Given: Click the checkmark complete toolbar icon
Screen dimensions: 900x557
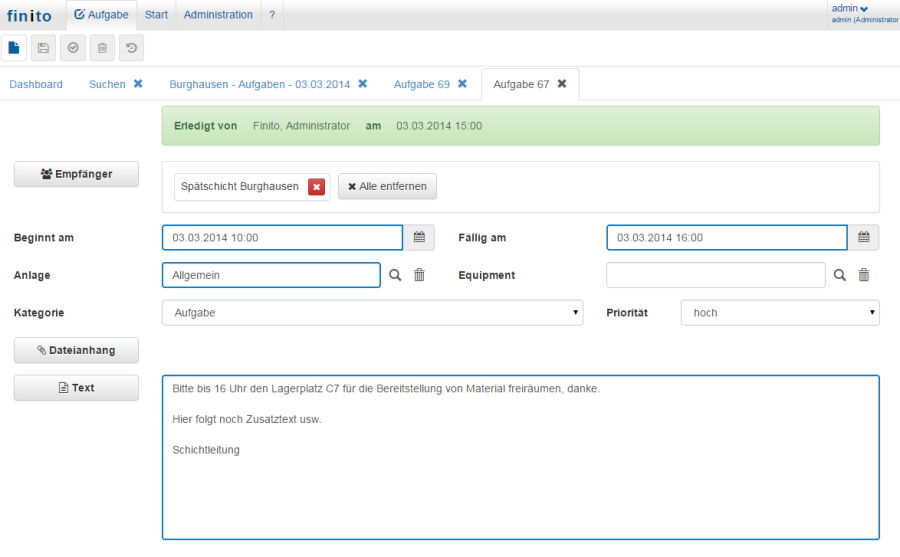Looking at the screenshot, I should (x=72, y=48).
